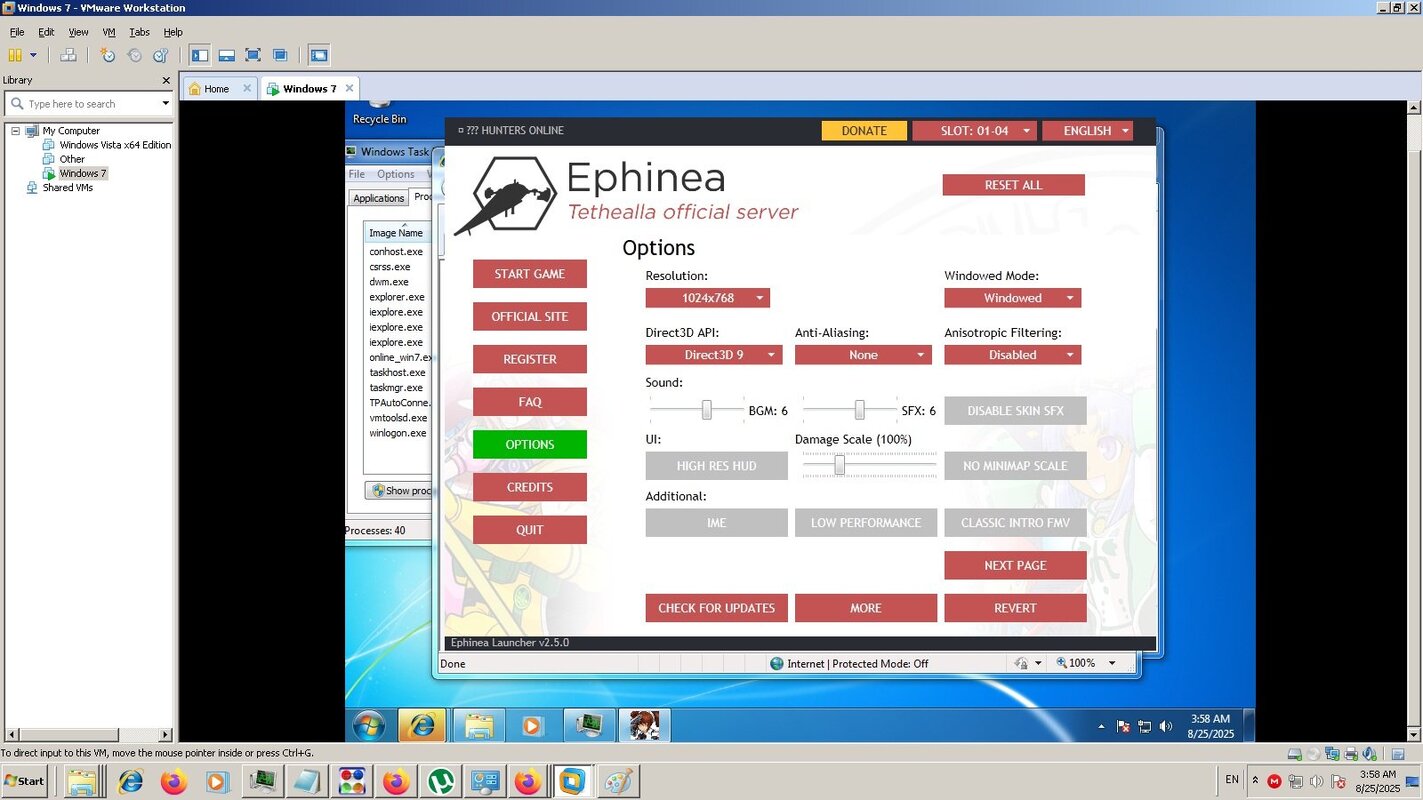
Task: Click the Windows 7 guest Start orb
Action: (368, 725)
